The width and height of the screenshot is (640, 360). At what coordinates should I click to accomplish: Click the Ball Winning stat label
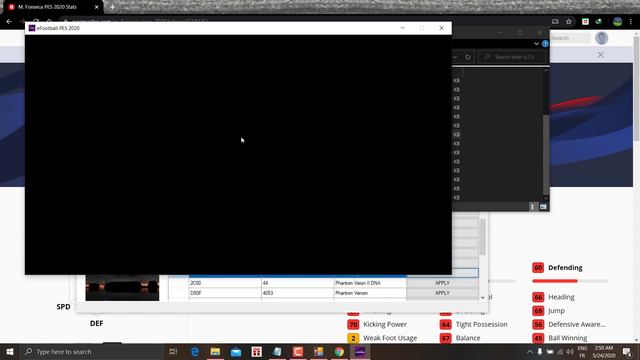point(568,338)
